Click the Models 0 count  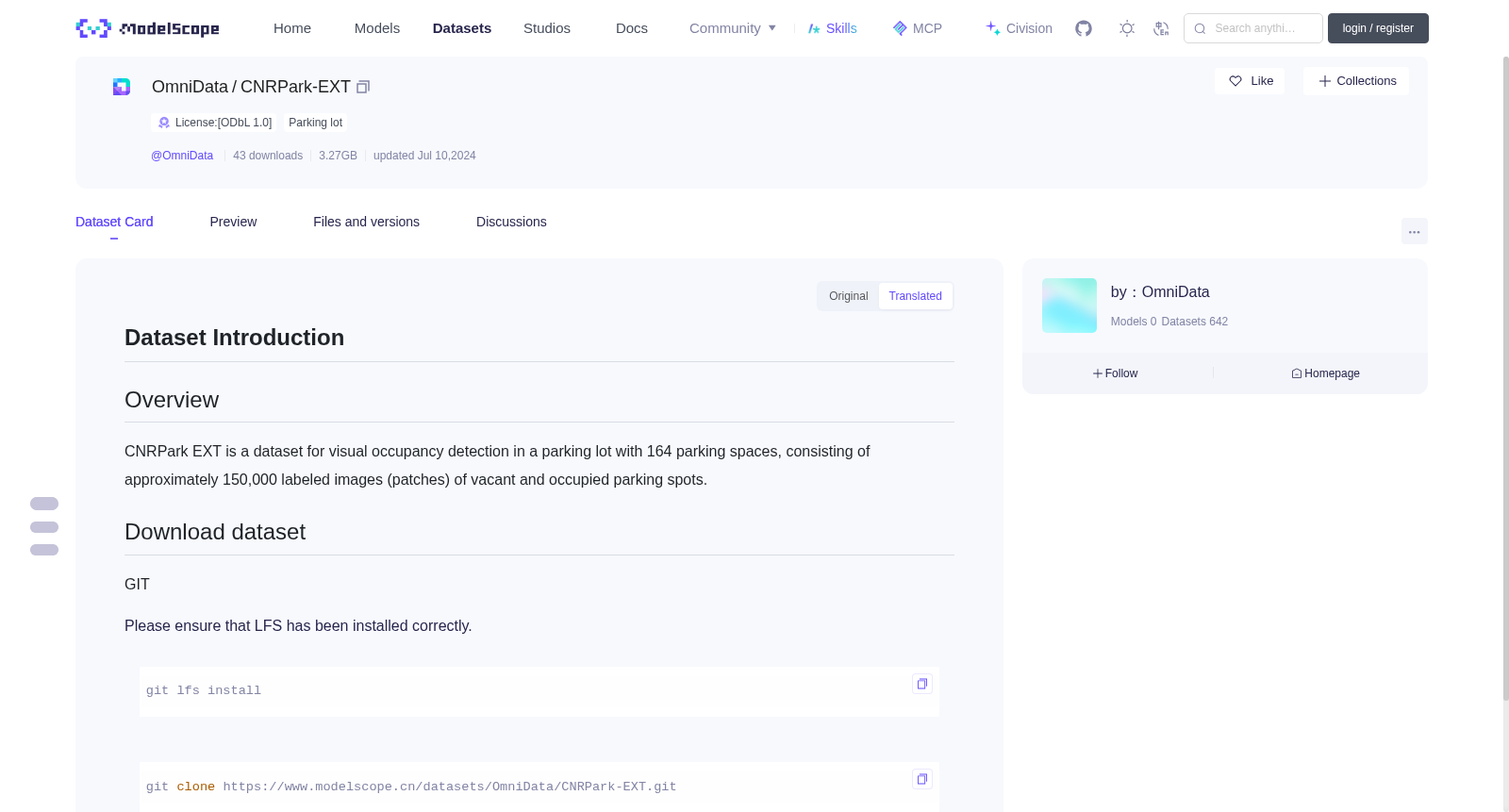pyautogui.click(x=1134, y=322)
